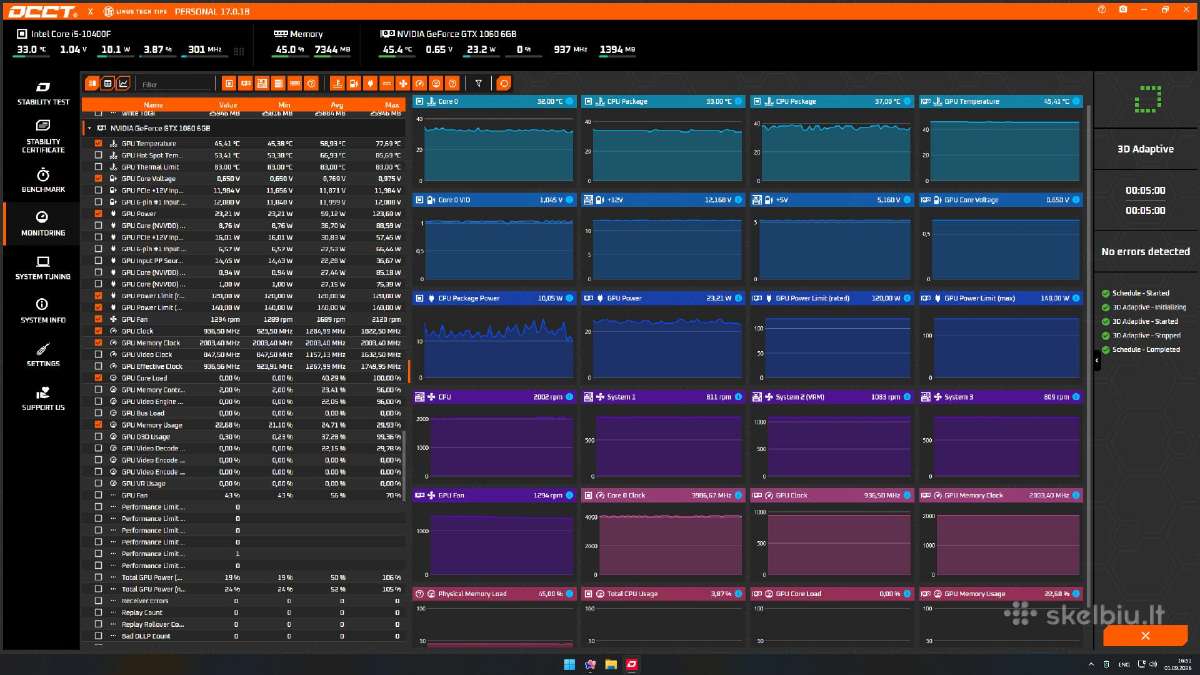
Task: Uncheck GPU Memory Clock sensor checkbox
Action: (98, 342)
